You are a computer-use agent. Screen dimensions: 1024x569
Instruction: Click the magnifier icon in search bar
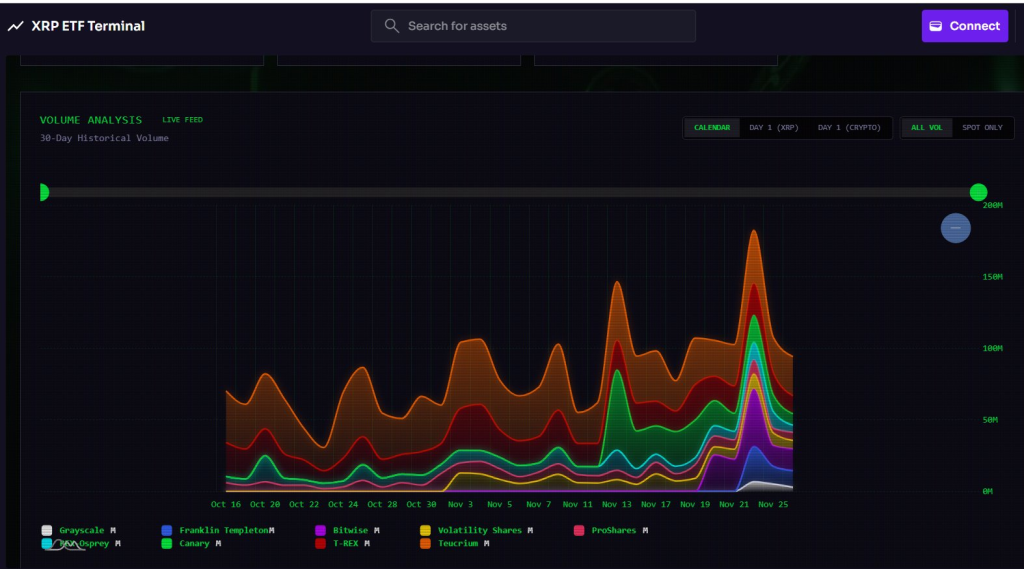pos(392,26)
